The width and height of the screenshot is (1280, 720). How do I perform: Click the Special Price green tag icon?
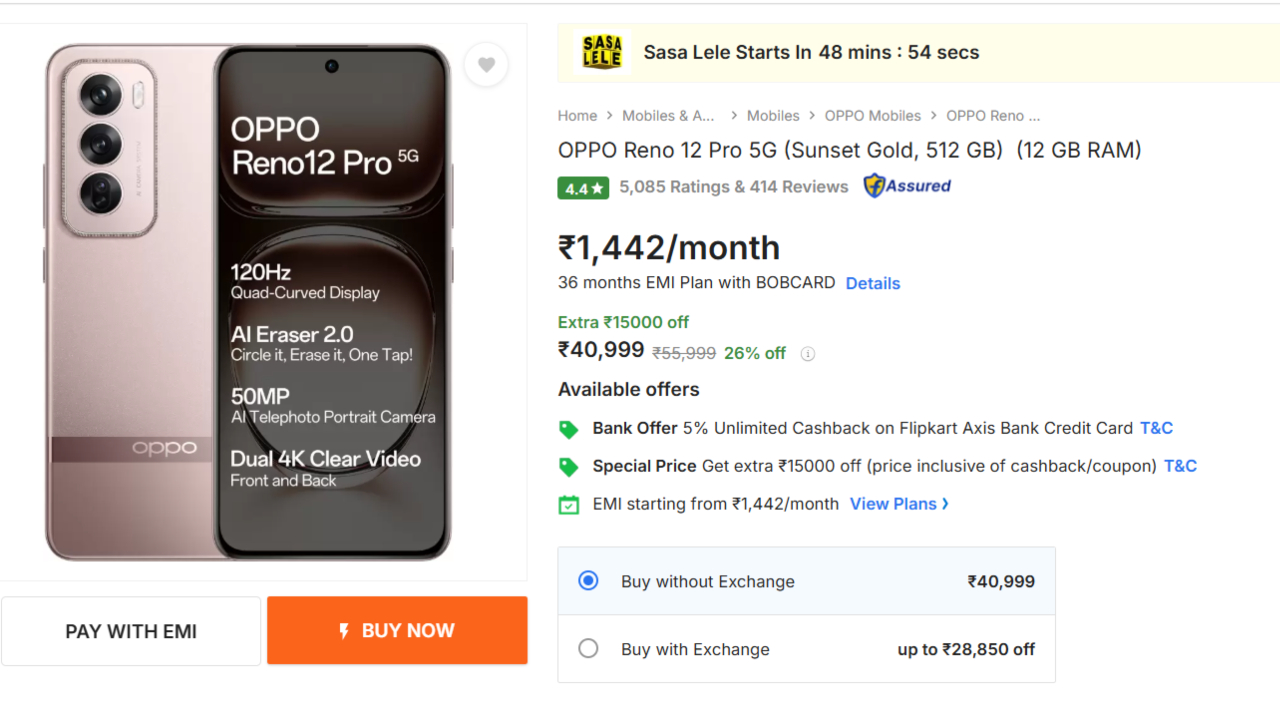coord(568,467)
